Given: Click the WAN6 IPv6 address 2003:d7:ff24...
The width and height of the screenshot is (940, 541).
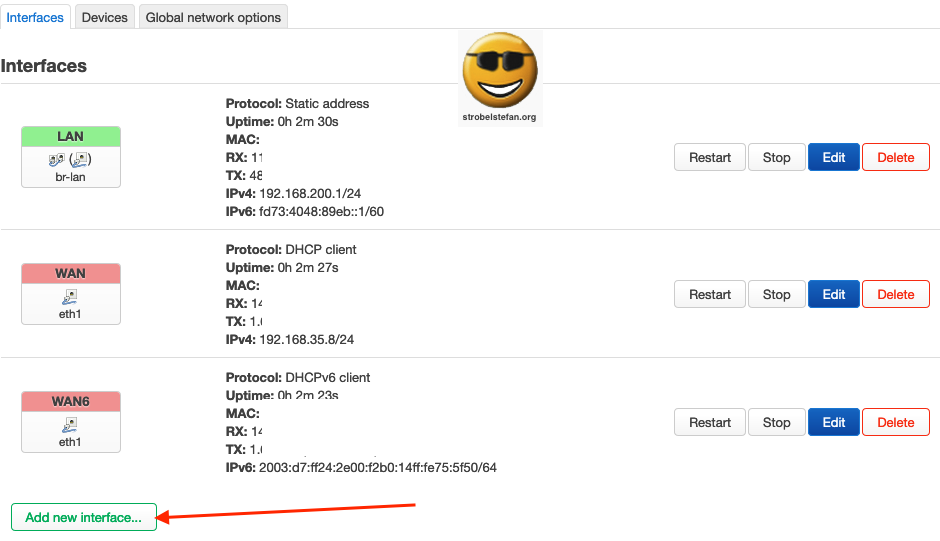Looking at the screenshot, I should coord(378,467).
